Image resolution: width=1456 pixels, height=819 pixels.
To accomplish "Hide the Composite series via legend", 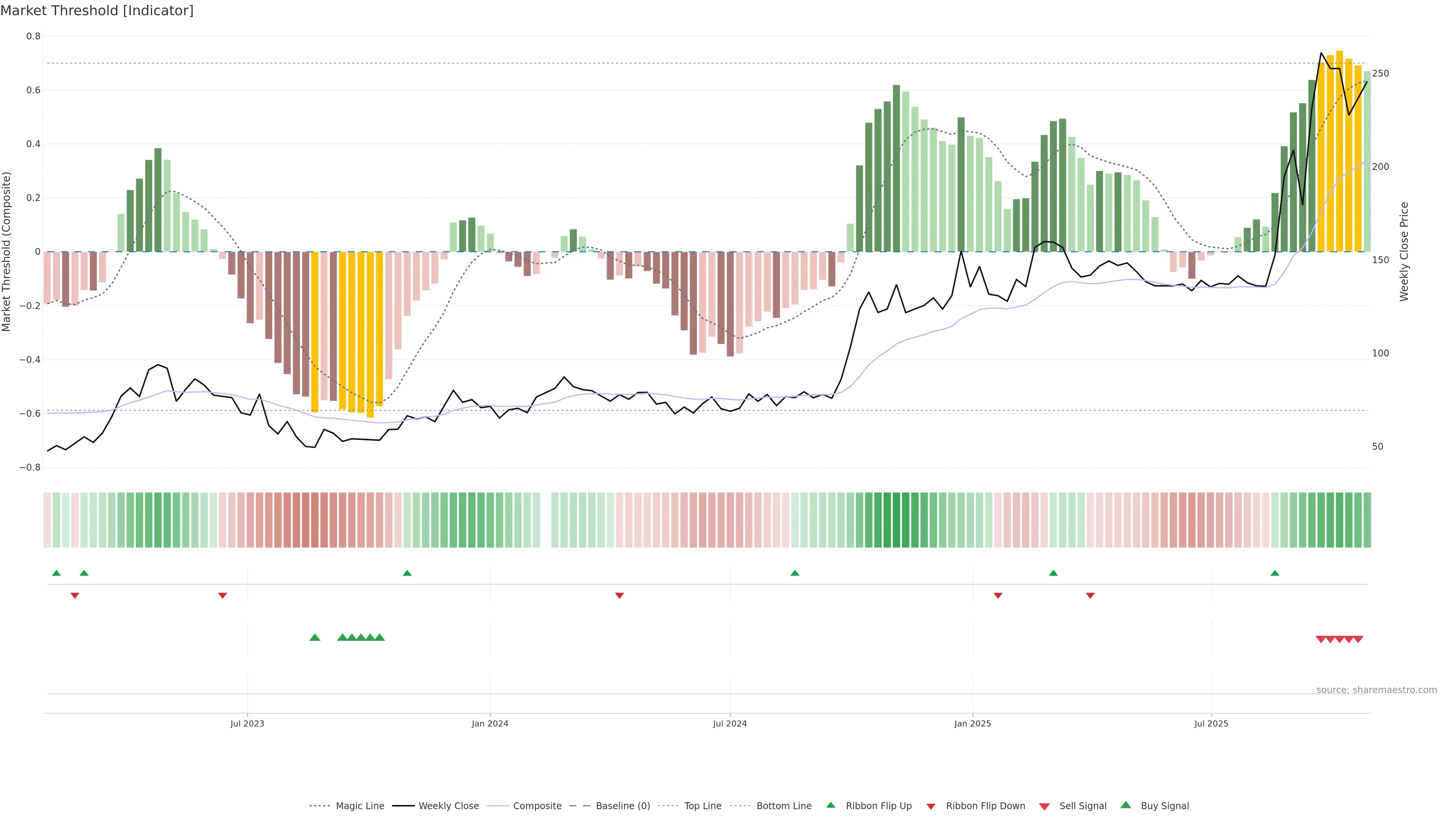I will 537,806.
